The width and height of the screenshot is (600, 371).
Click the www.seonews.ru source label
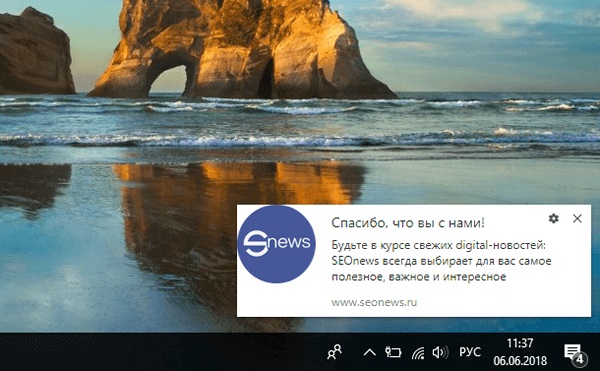374,302
